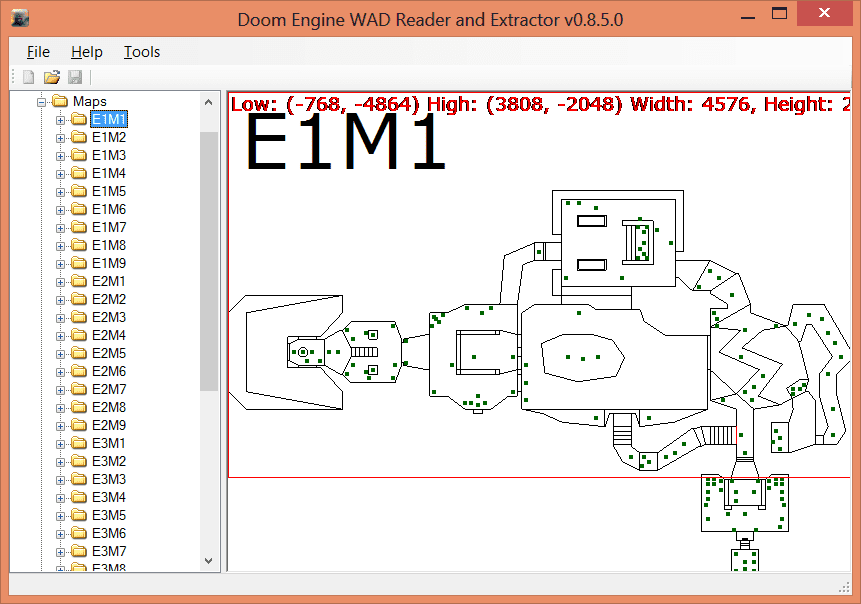Expand the E2M1 map node
861x604 pixels.
(60, 282)
